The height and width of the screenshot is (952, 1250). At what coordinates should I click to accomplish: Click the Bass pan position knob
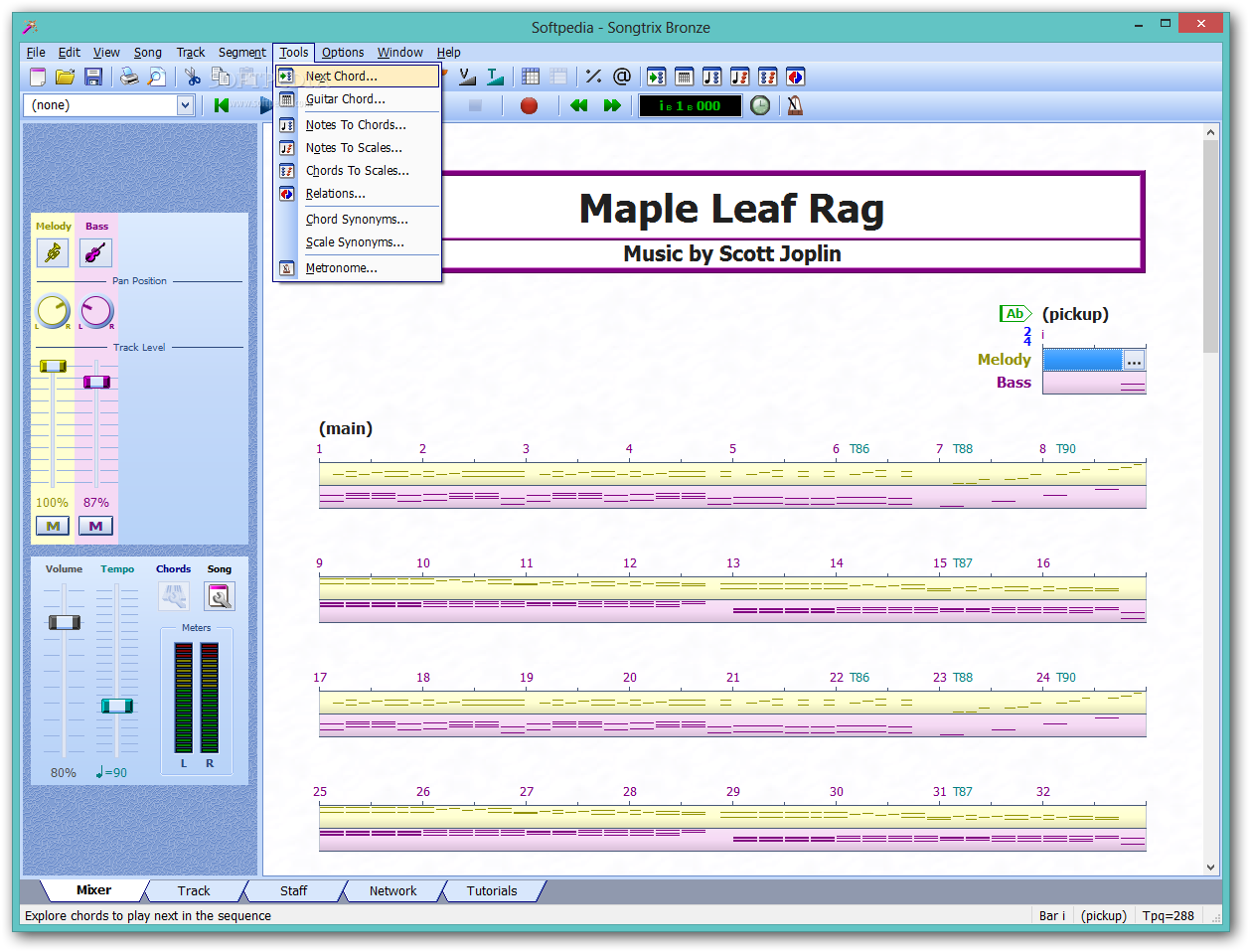(96, 311)
